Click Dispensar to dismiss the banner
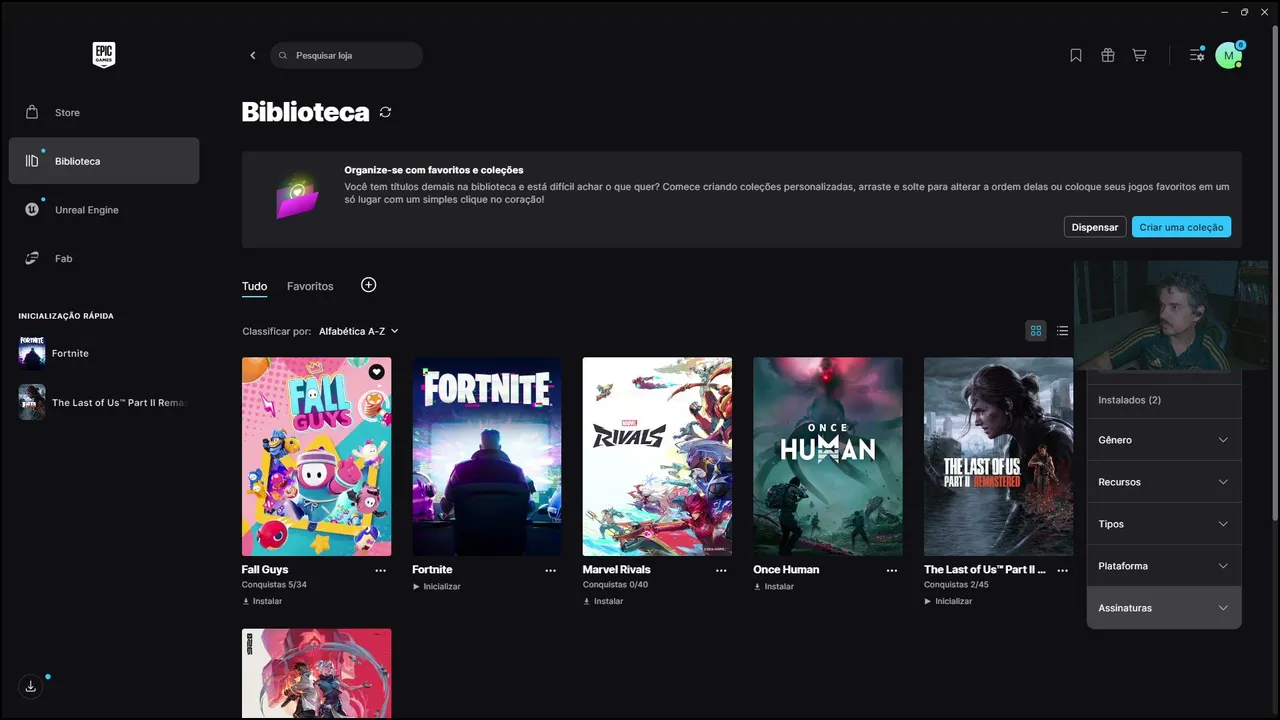1280x720 pixels. pos(1095,227)
